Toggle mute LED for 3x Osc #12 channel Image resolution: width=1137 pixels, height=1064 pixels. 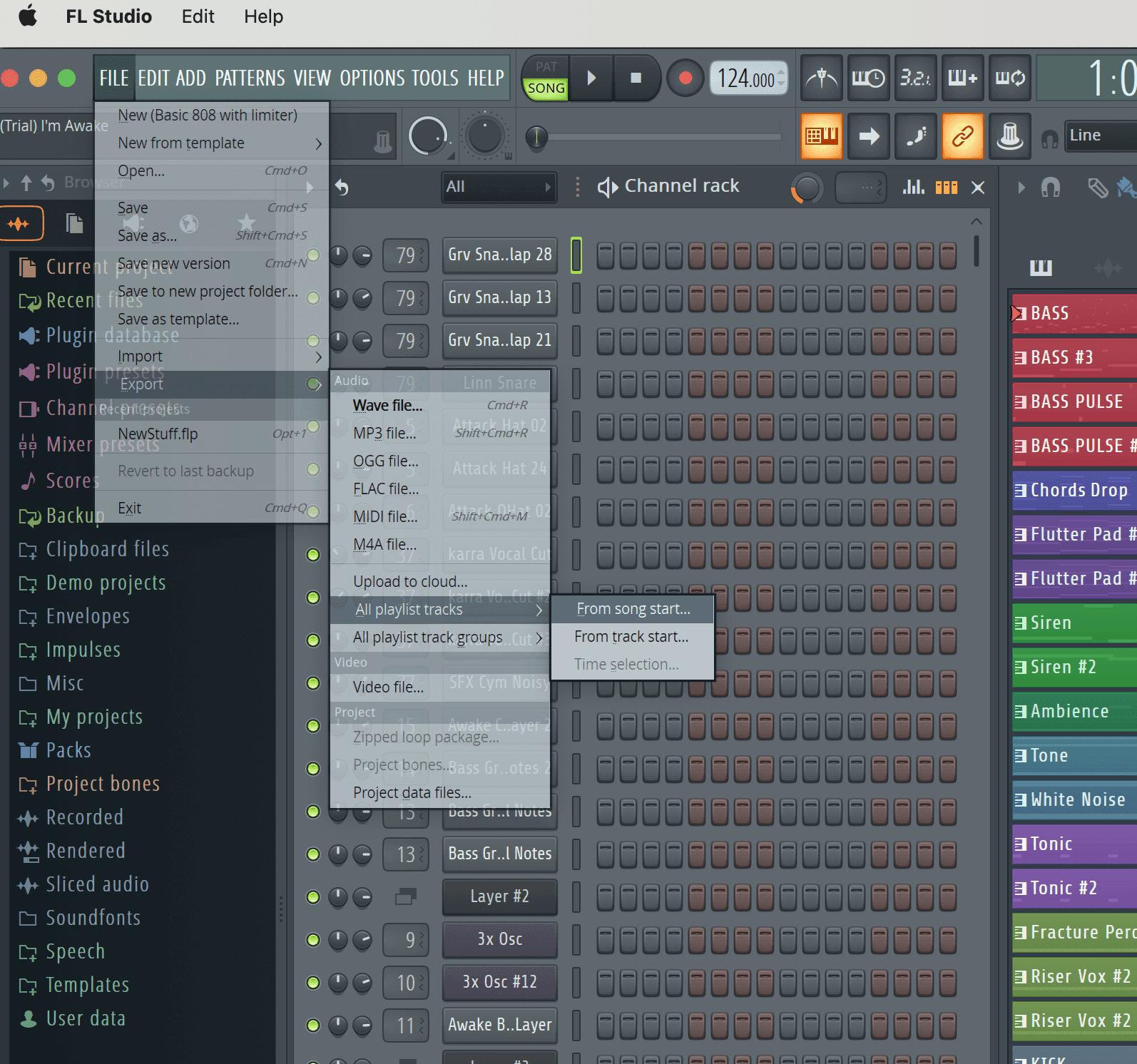click(x=312, y=982)
